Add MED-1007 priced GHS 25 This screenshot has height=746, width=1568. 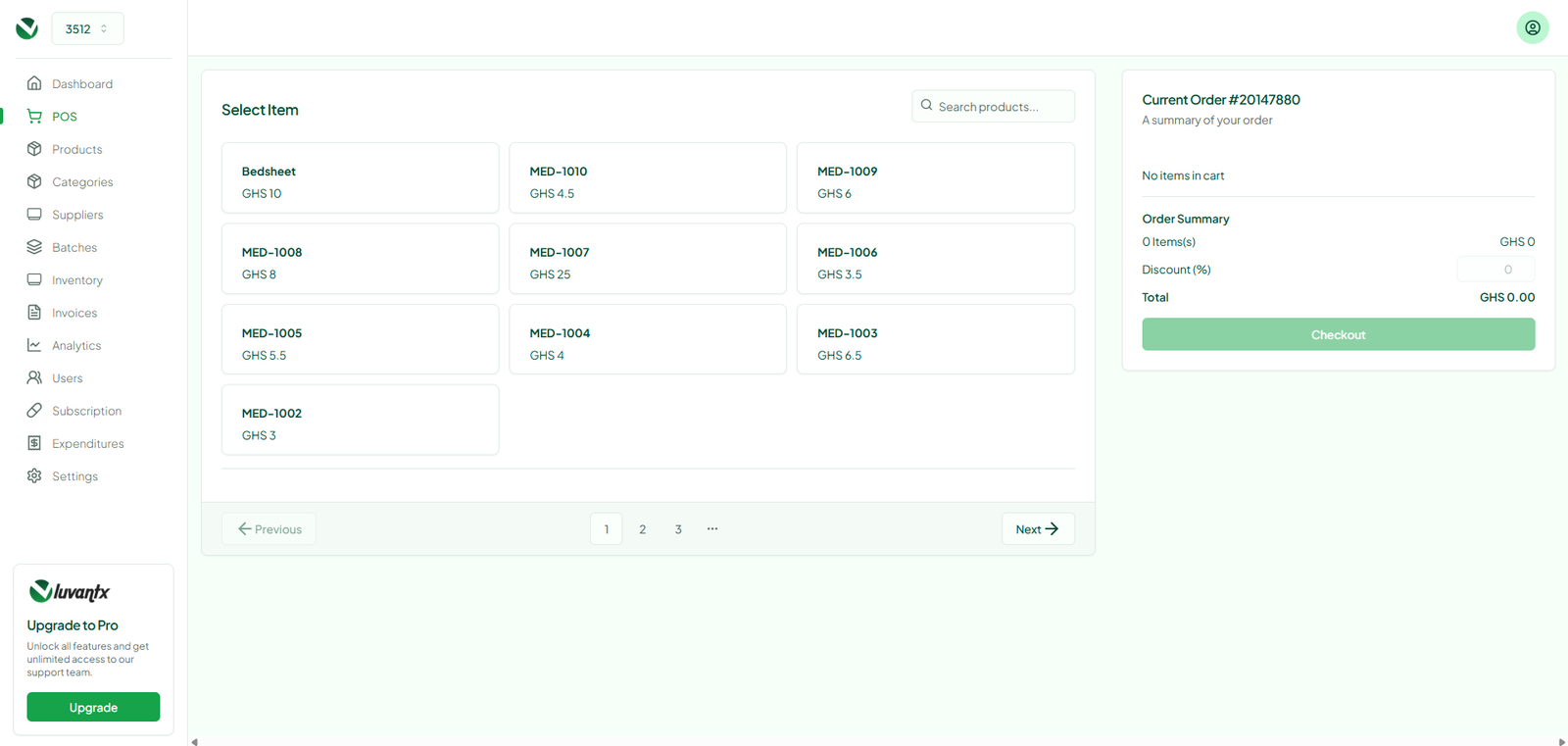[648, 259]
